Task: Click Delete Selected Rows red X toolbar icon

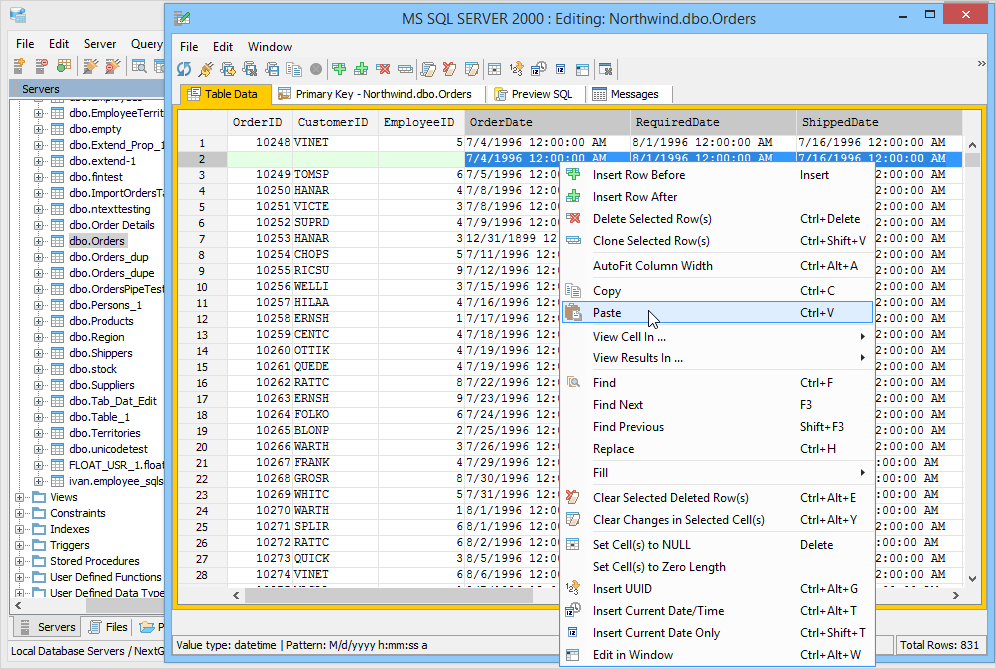Action: pos(383,69)
